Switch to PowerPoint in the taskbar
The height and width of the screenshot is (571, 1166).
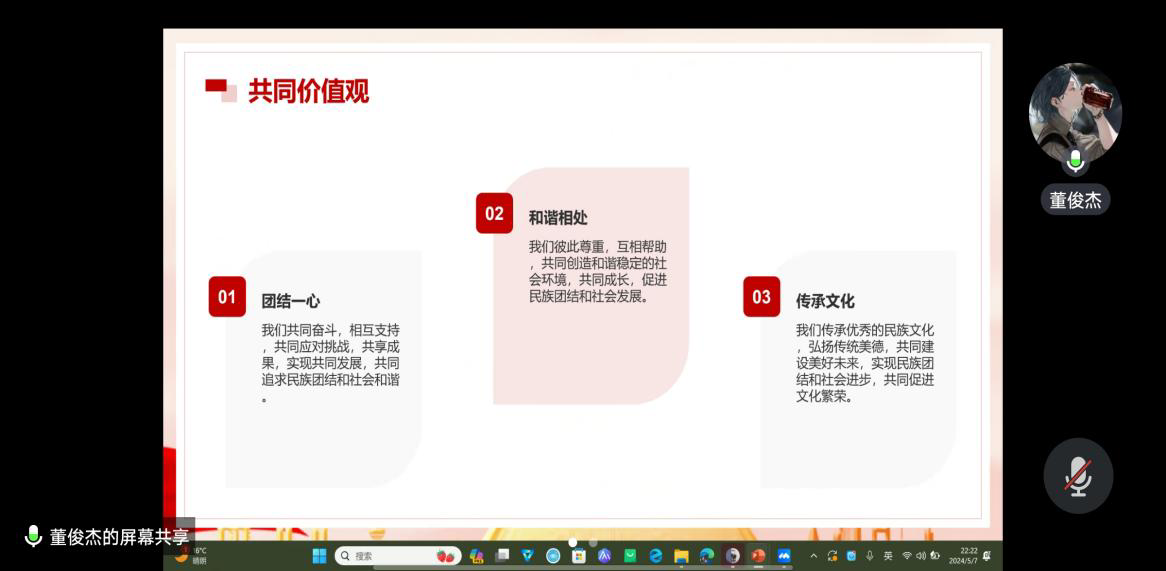coord(758,556)
